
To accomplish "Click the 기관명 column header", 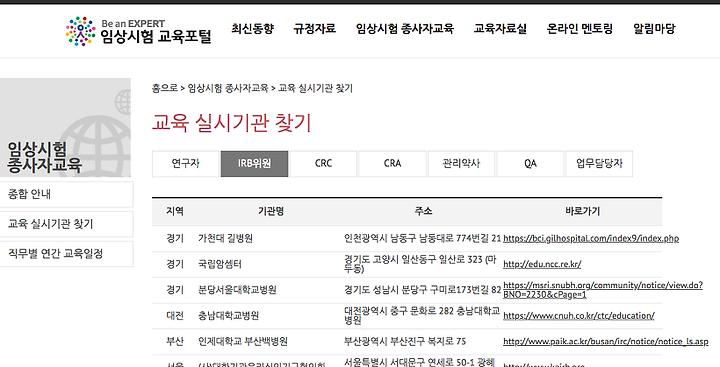I will [x=271, y=211].
